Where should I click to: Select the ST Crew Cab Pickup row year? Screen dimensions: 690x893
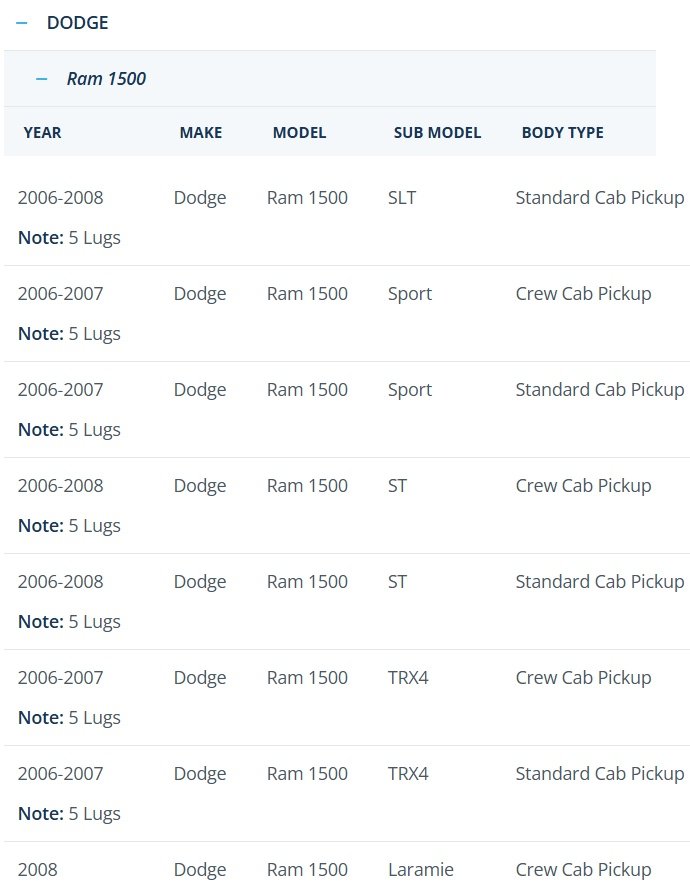60,486
